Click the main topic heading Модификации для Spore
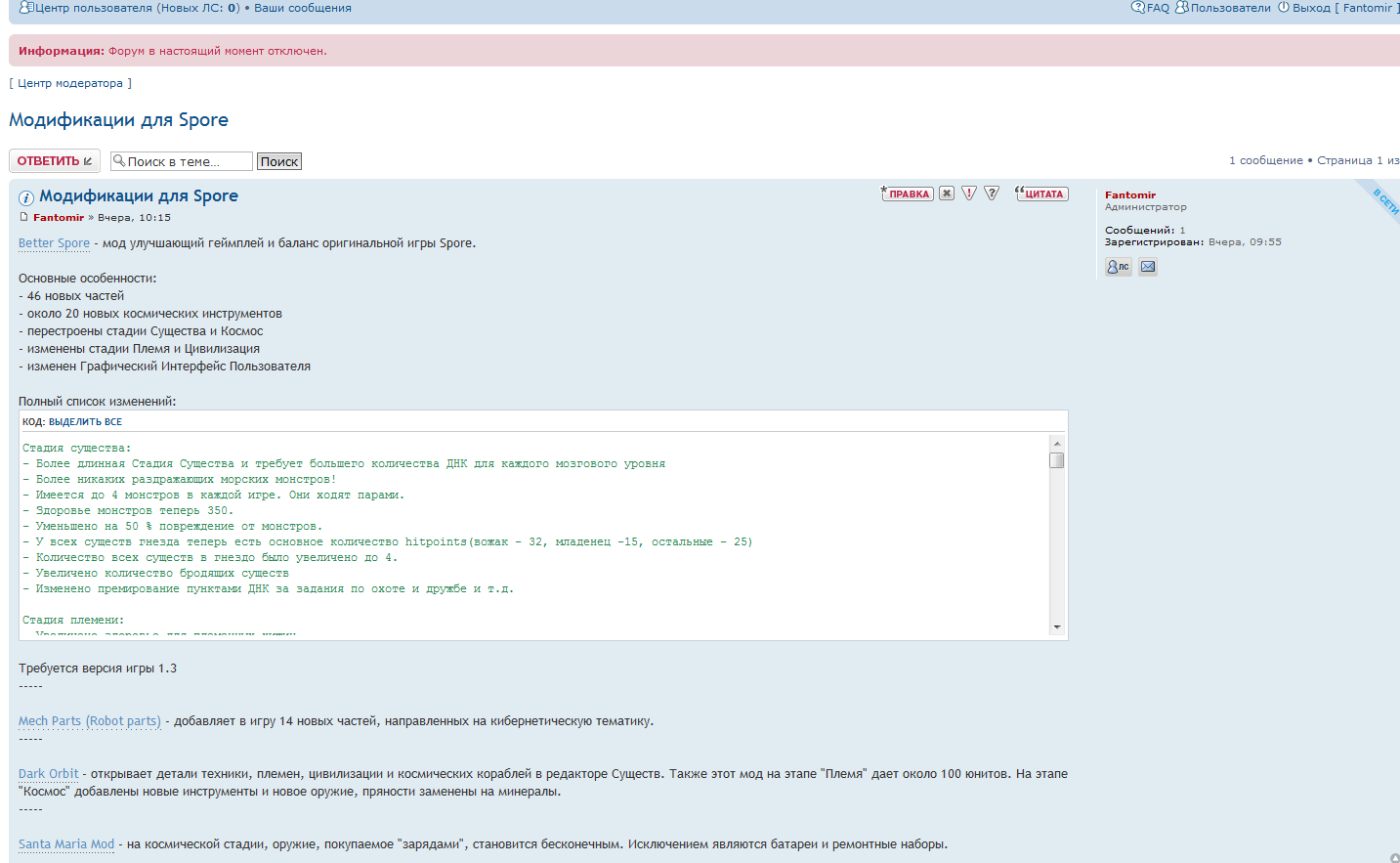The width and height of the screenshot is (1400, 863). (x=119, y=120)
